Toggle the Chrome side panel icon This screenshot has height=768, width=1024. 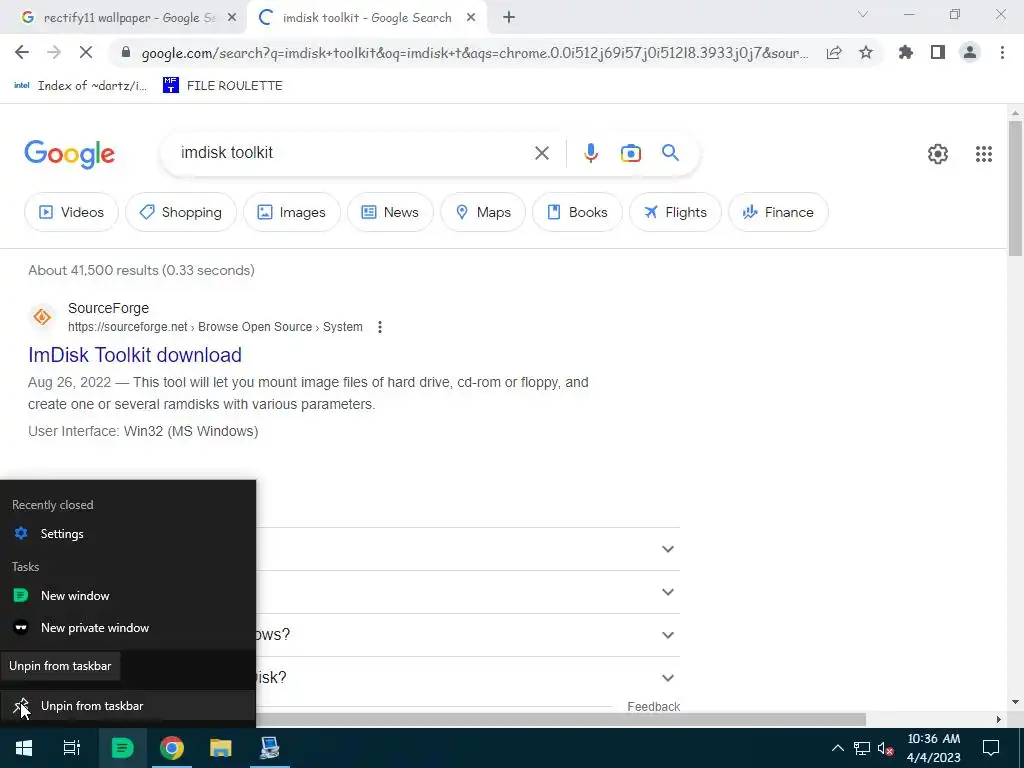point(938,53)
